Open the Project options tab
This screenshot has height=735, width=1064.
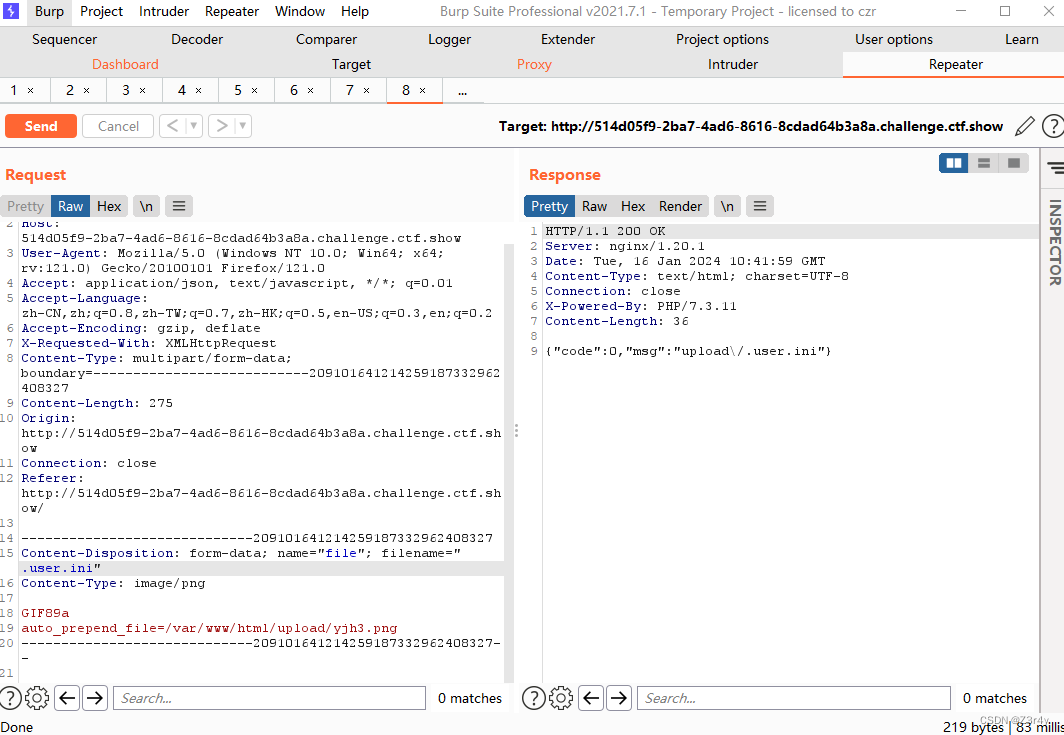[x=723, y=39]
